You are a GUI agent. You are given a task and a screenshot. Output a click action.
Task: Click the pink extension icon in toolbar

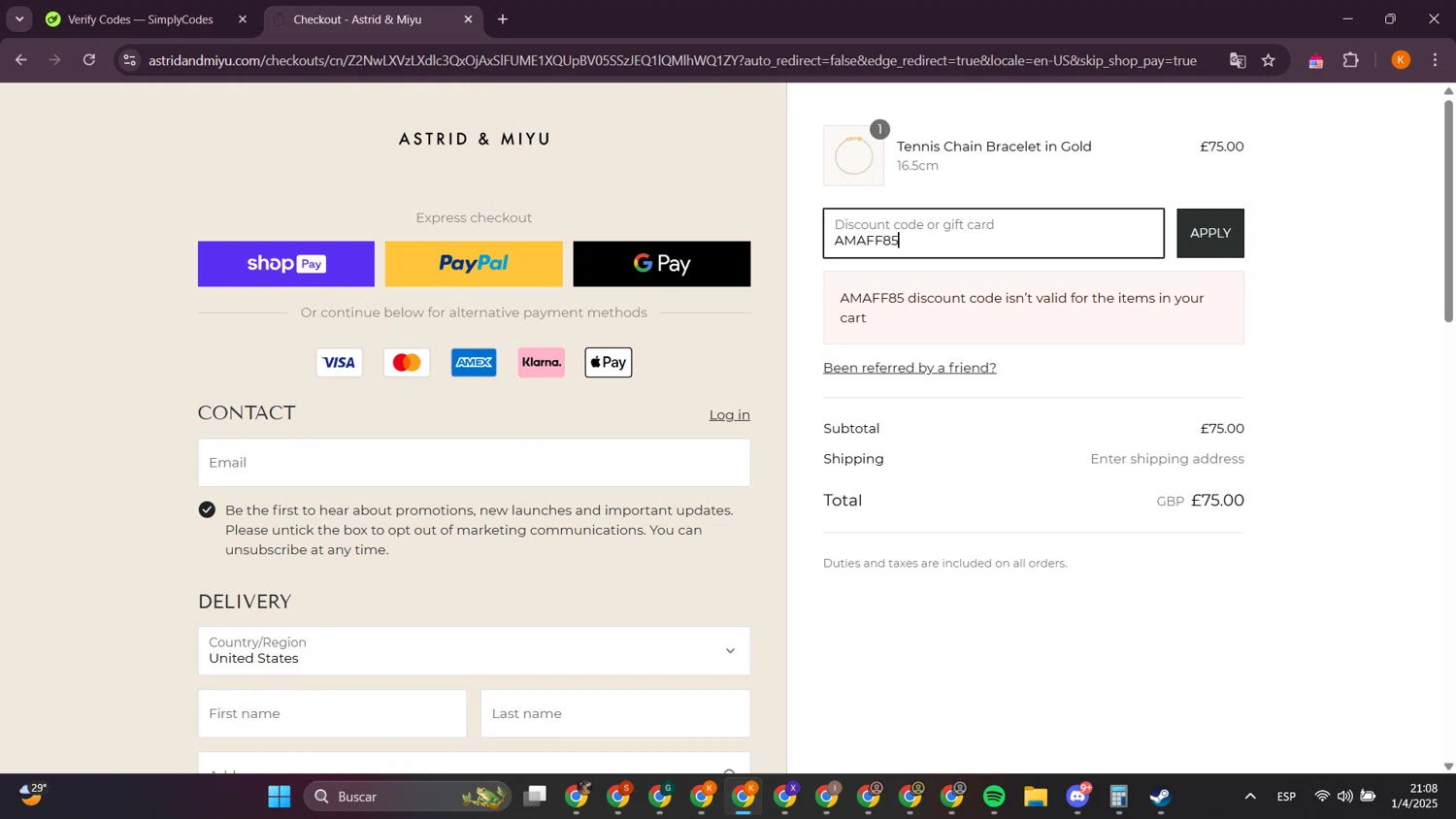tap(1316, 61)
